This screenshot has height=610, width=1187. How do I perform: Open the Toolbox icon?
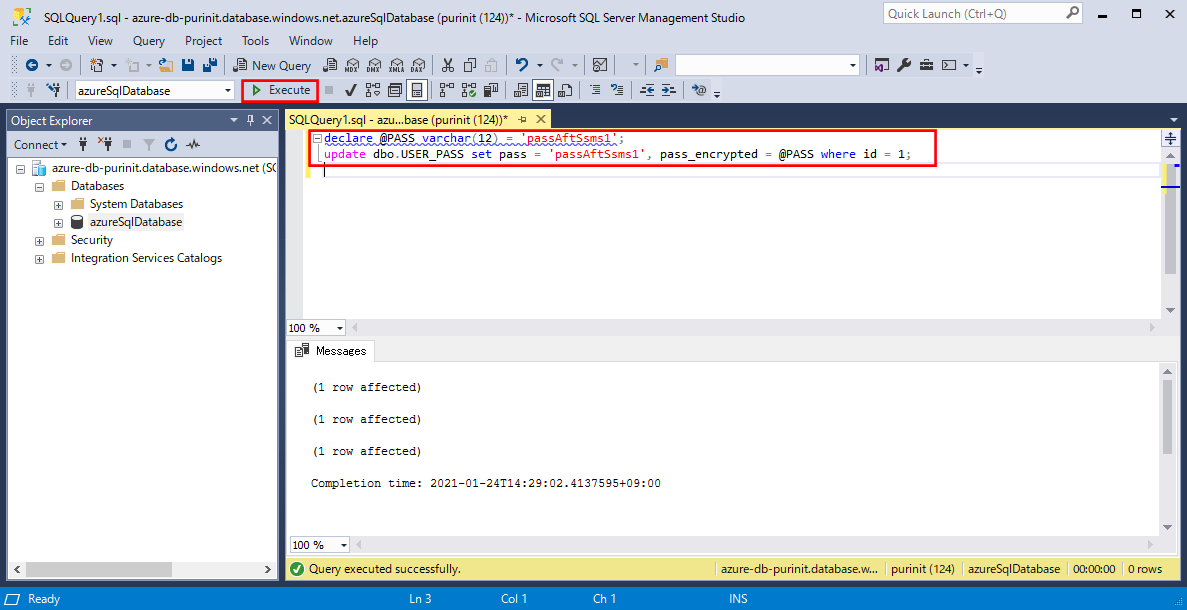pos(926,65)
